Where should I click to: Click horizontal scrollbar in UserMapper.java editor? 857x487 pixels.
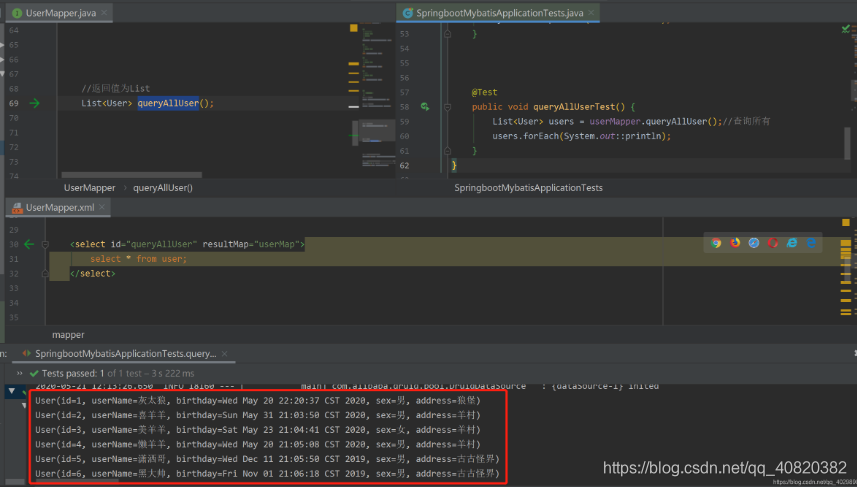[132, 175]
